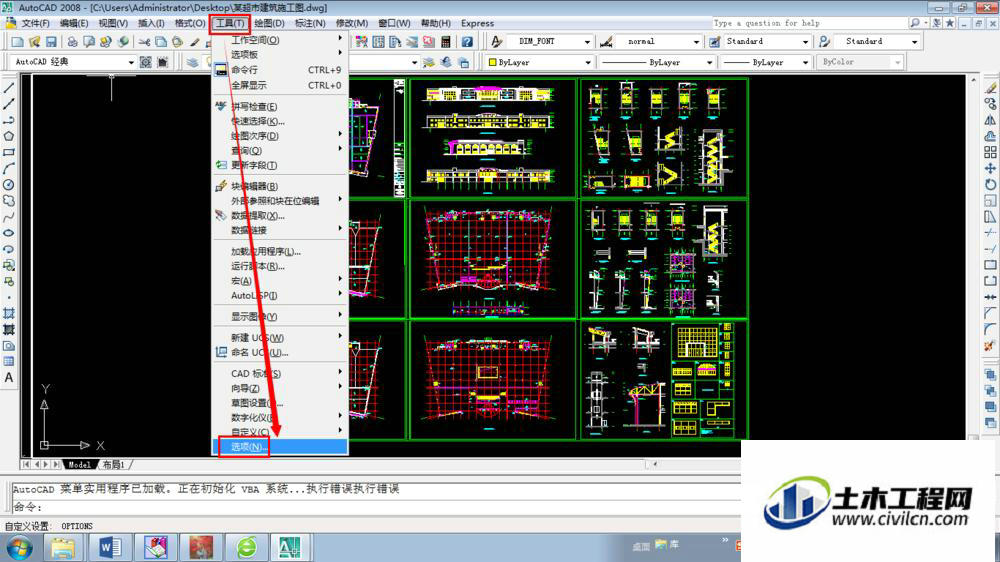Toggle 命令行 command line visibility

(x=279, y=70)
